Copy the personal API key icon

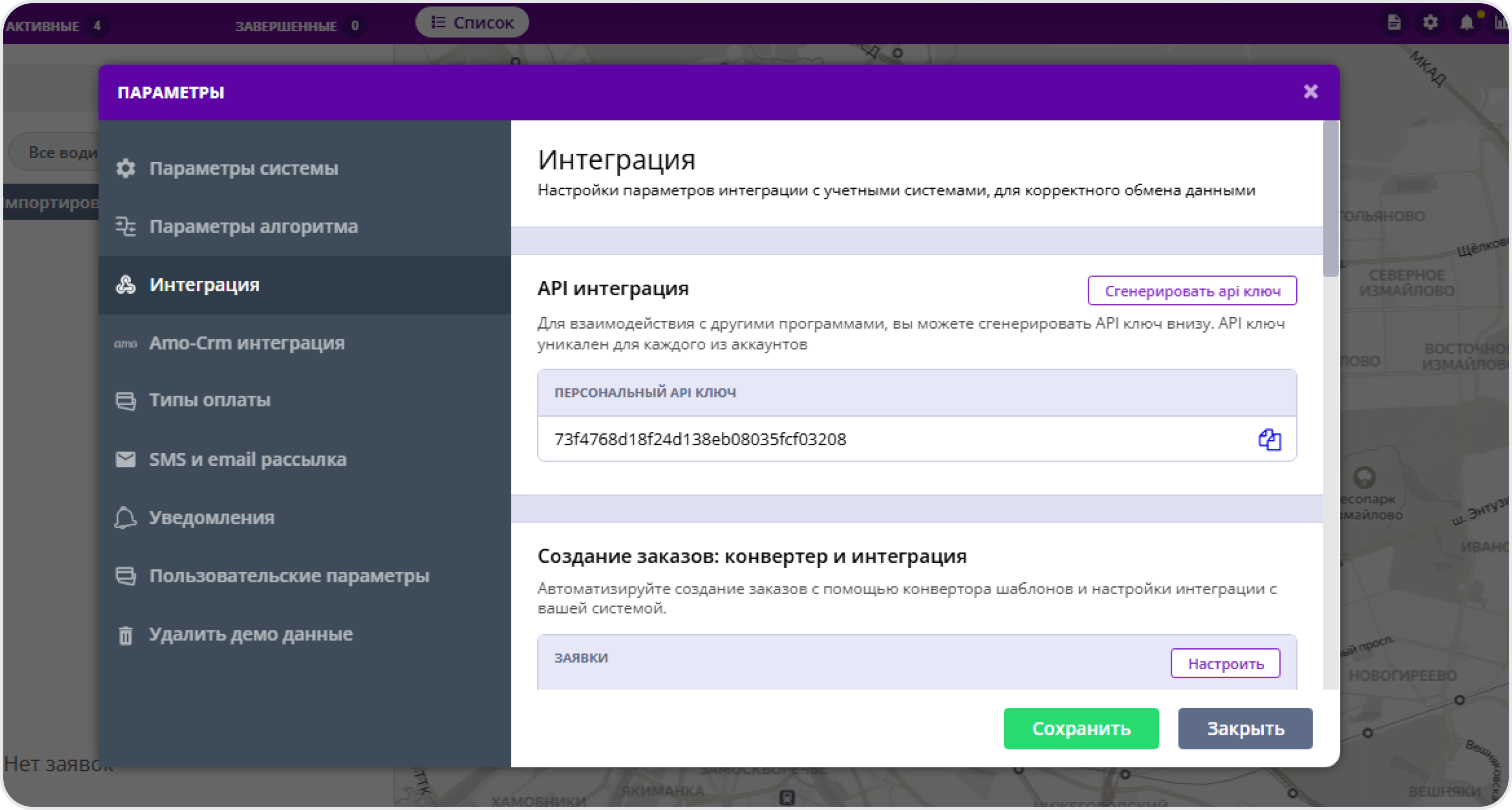tap(1269, 439)
